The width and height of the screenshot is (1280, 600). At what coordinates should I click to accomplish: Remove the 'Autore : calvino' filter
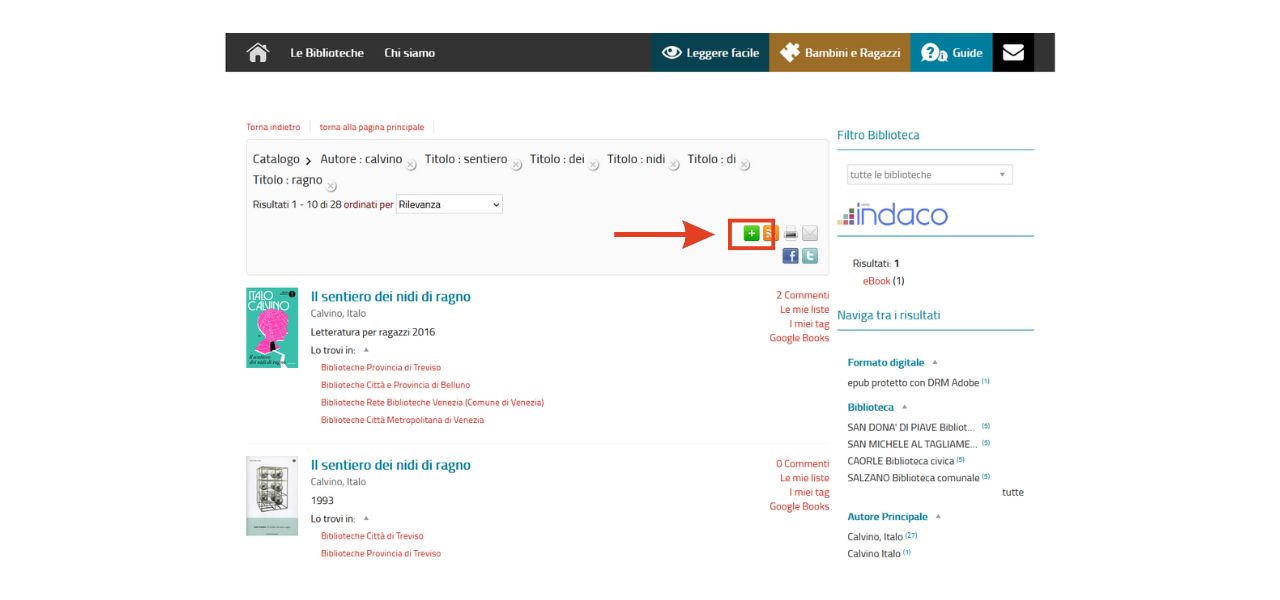411,165
